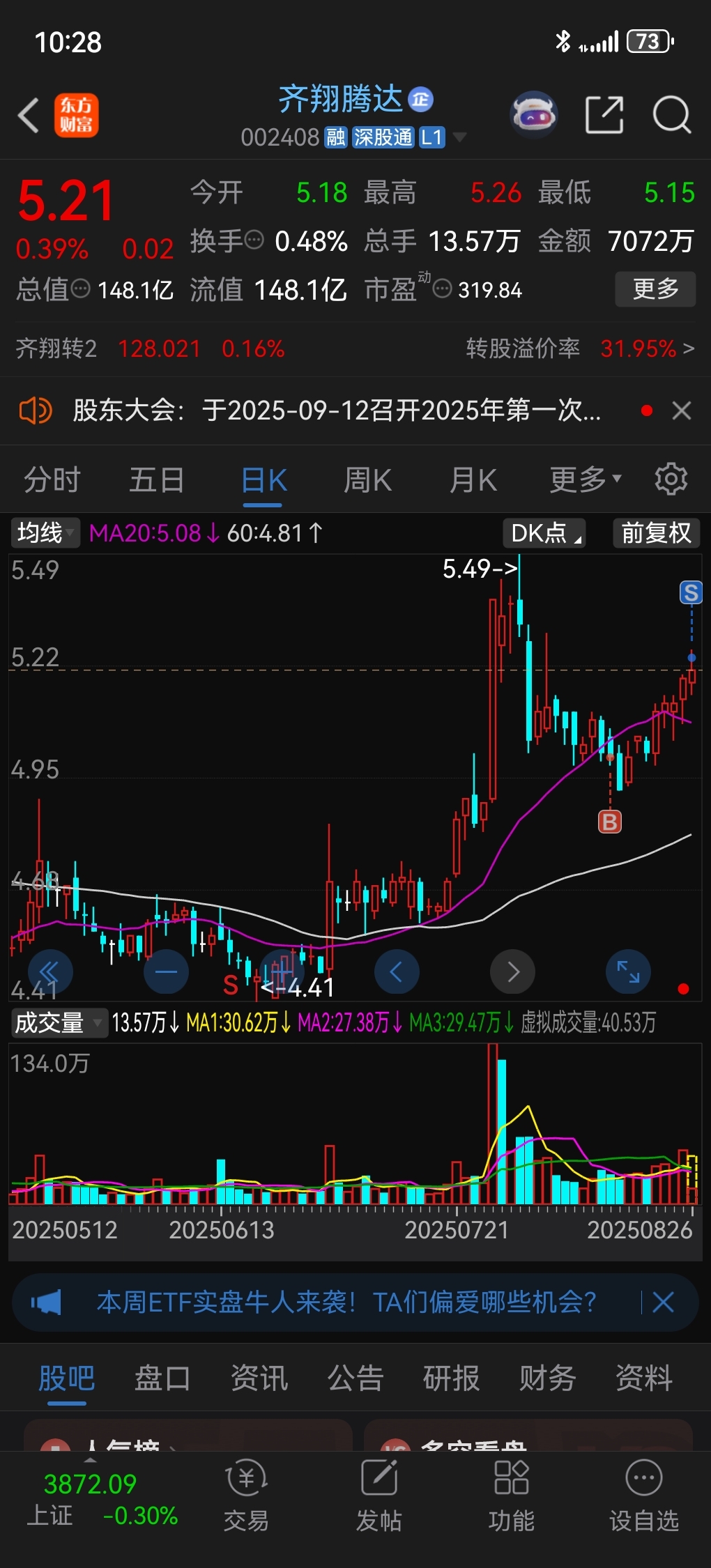Tap the 企 badge next to stock name
The width and height of the screenshot is (711, 1568).
click(x=420, y=100)
